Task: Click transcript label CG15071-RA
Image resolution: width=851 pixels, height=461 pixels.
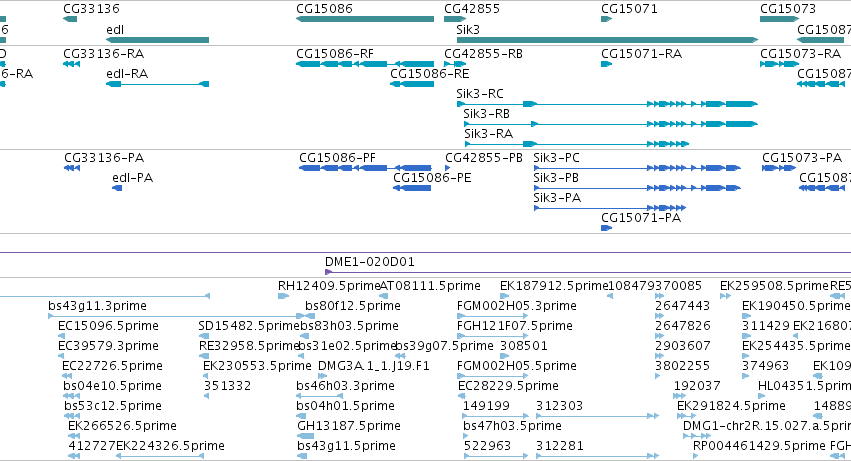Action: tap(642, 54)
